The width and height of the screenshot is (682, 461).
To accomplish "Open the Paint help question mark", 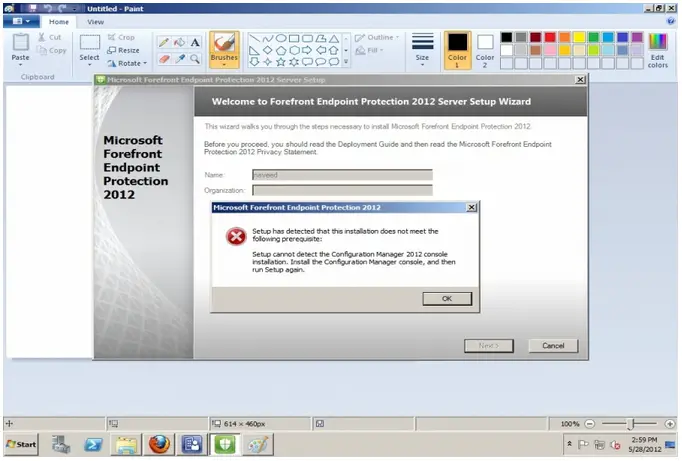I will [671, 21].
